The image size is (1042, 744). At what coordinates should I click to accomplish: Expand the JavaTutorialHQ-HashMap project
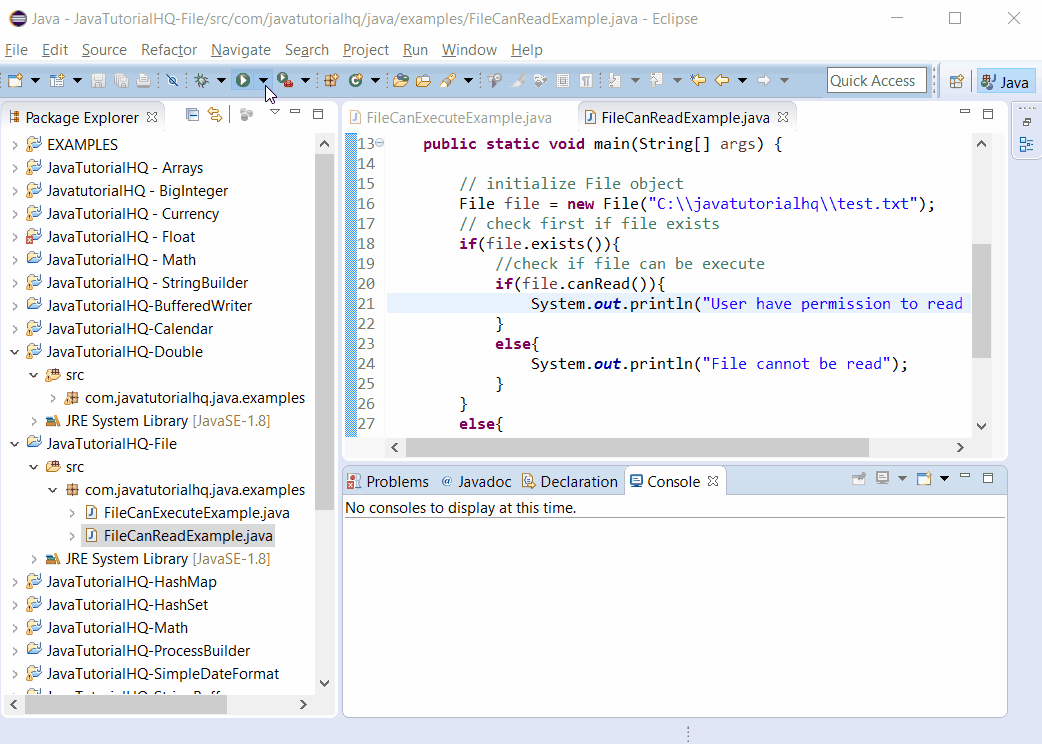coord(14,582)
